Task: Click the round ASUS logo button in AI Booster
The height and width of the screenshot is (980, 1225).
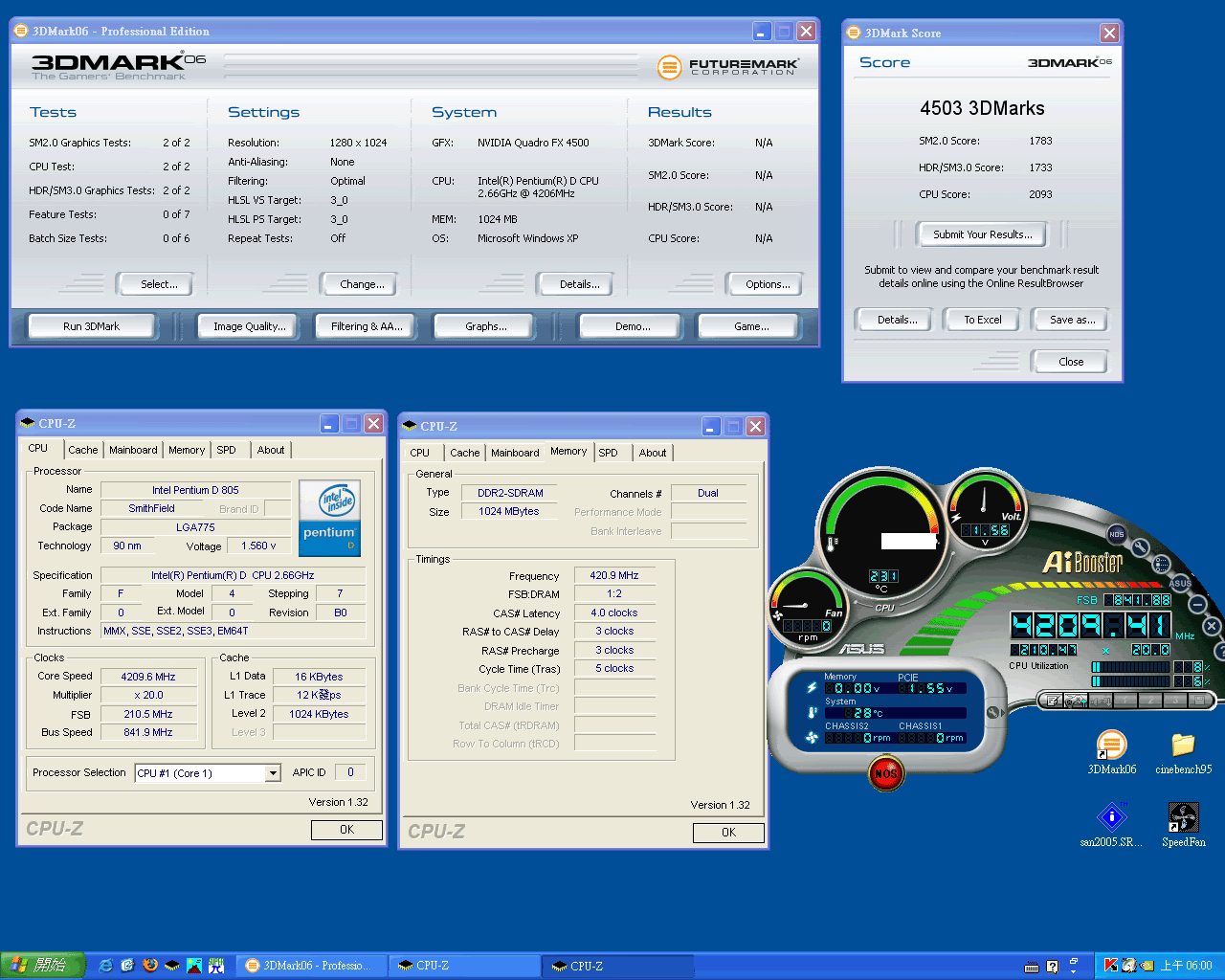Action: pos(1180,583)
